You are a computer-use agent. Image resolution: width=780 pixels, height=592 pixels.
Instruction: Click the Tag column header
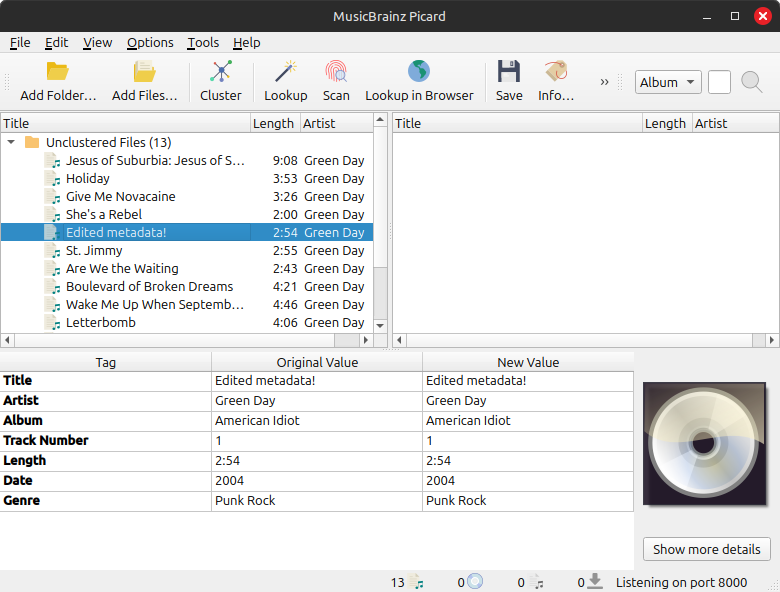(x=105, y=362)
